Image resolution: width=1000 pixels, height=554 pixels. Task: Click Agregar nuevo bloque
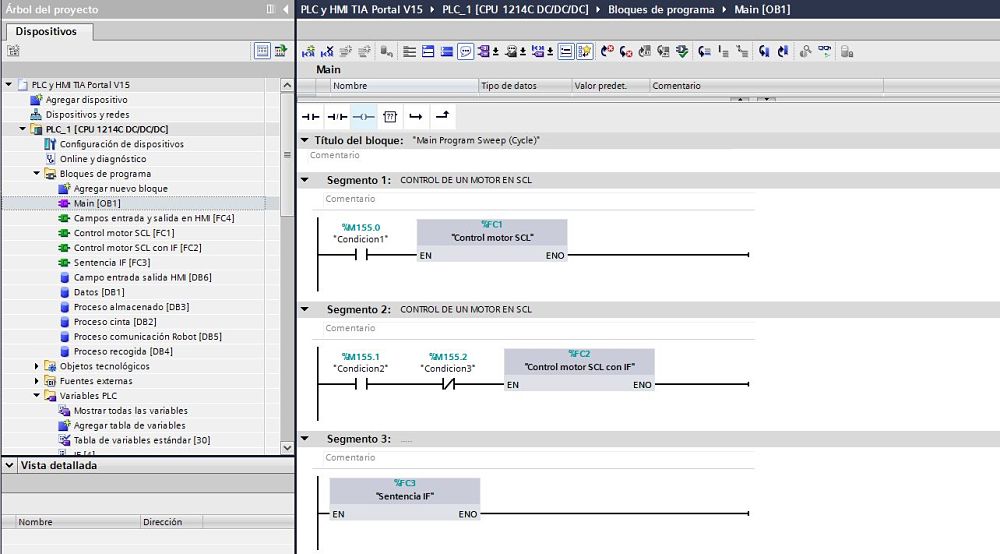(x=120, y=189)
